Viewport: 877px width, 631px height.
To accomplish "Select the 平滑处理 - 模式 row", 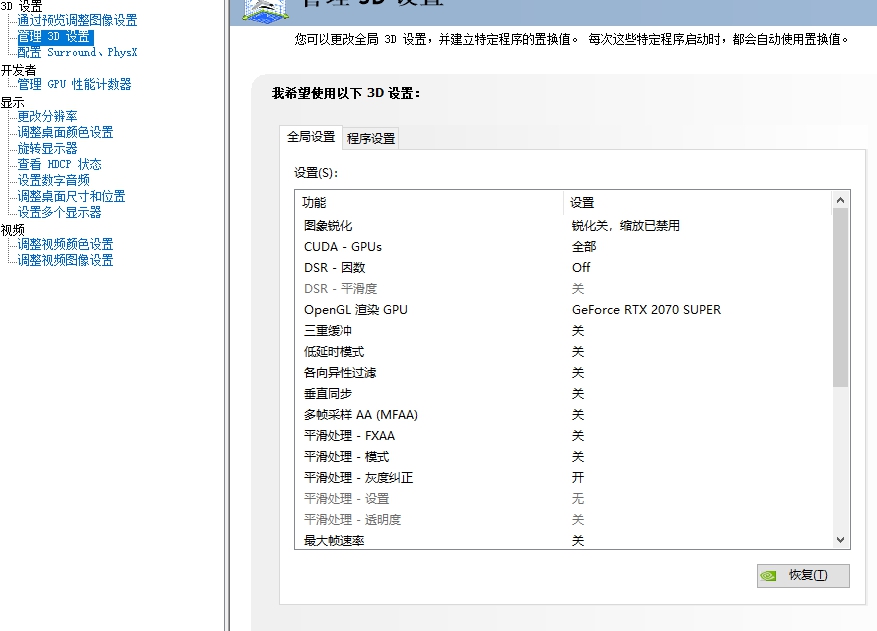I will click(564, 457).
